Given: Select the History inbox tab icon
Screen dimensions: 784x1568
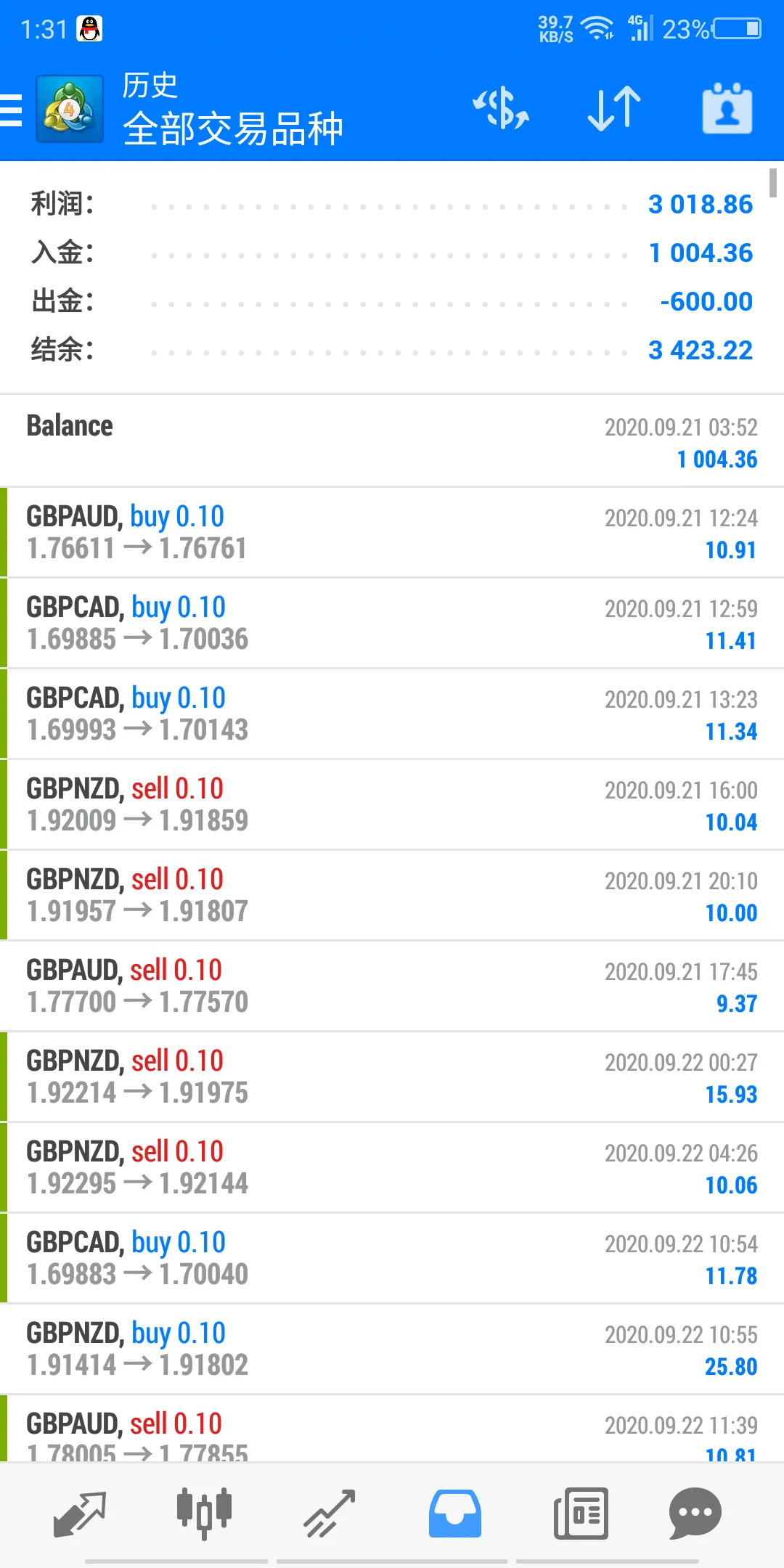Looking at the screenshot, I should (454, 1514).
